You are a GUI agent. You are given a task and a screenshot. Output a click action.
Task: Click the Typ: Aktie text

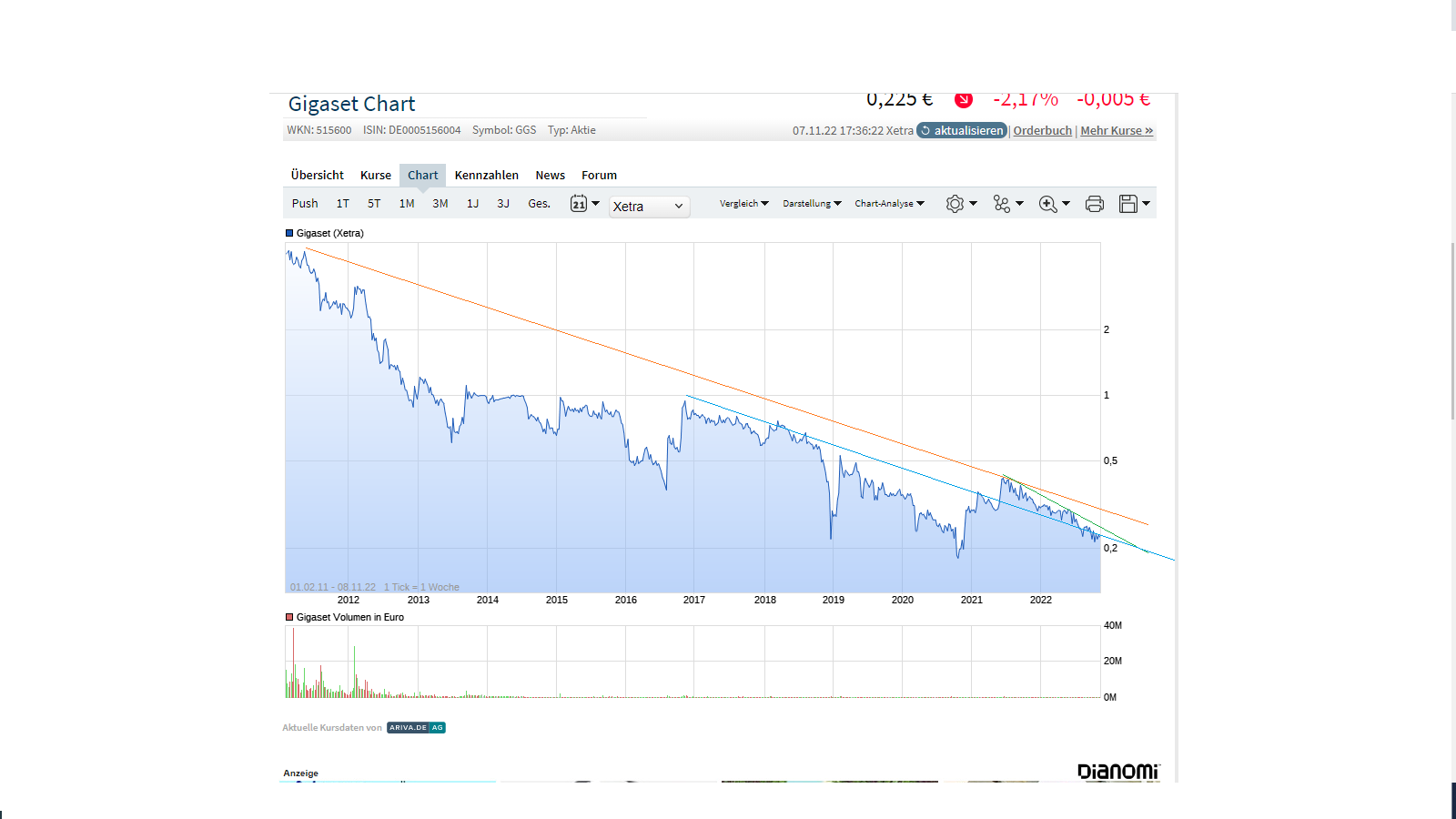[571, 130]
